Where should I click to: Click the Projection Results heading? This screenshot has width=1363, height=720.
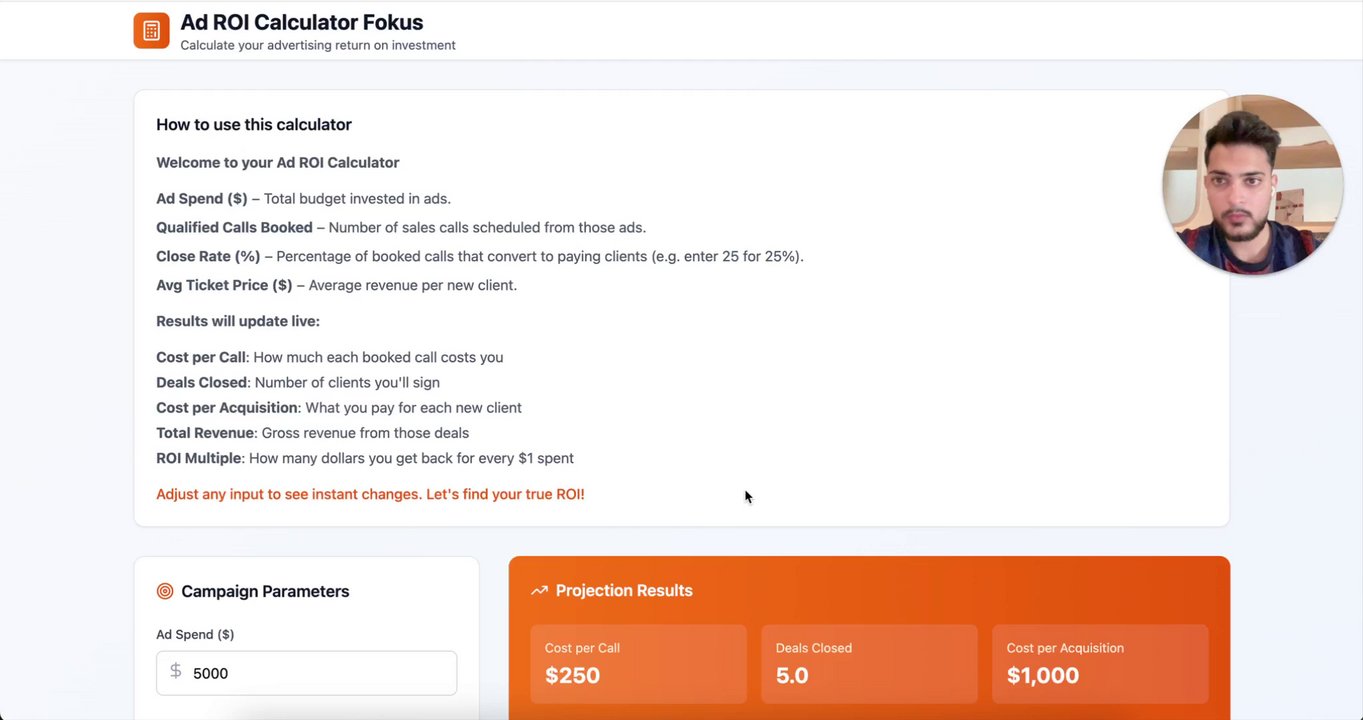tap(624, 590)
